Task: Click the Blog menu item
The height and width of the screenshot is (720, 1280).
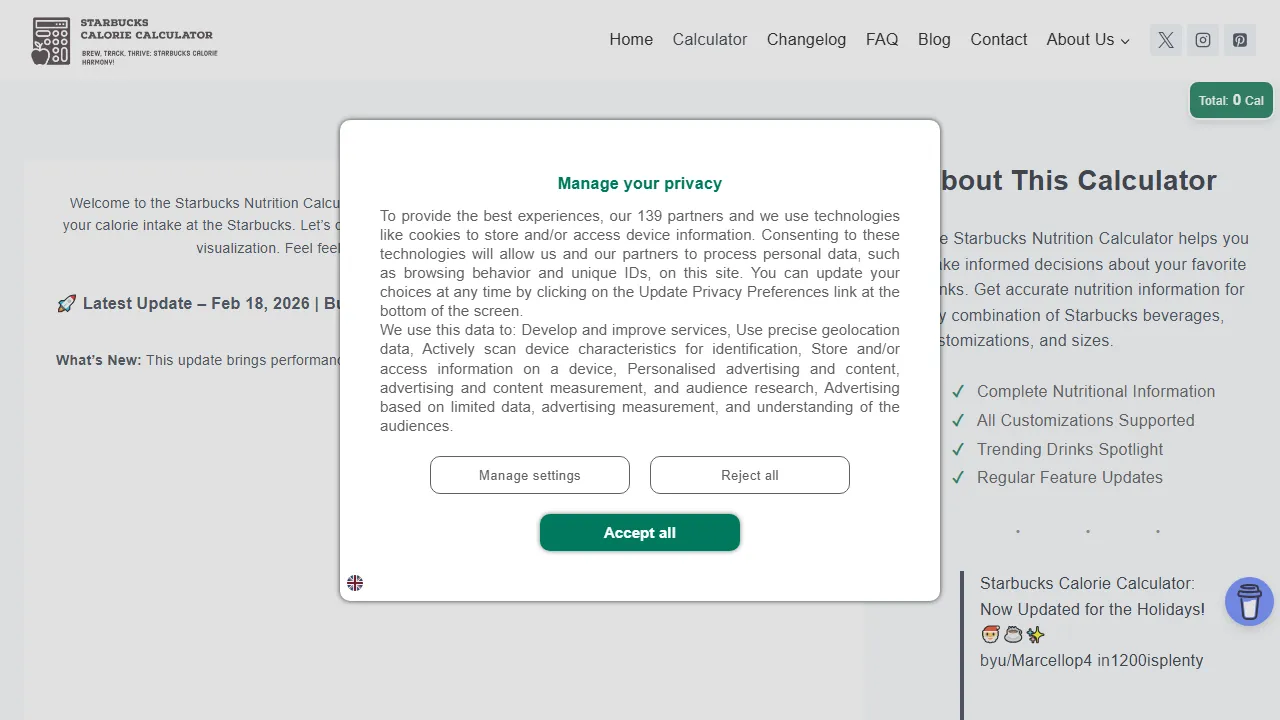Action: [934, 39]
